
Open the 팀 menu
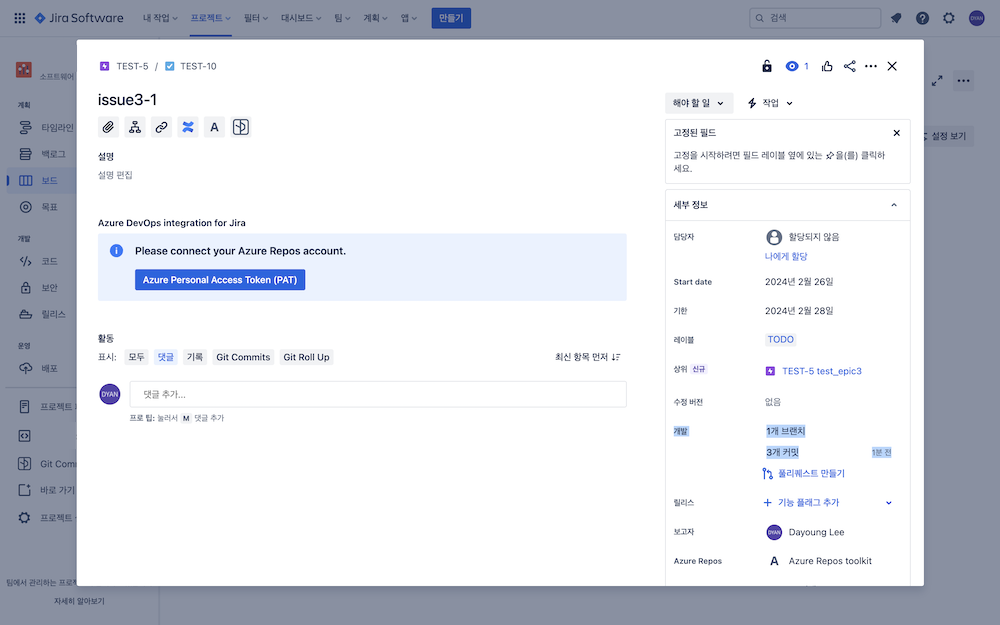click(342, 18)
